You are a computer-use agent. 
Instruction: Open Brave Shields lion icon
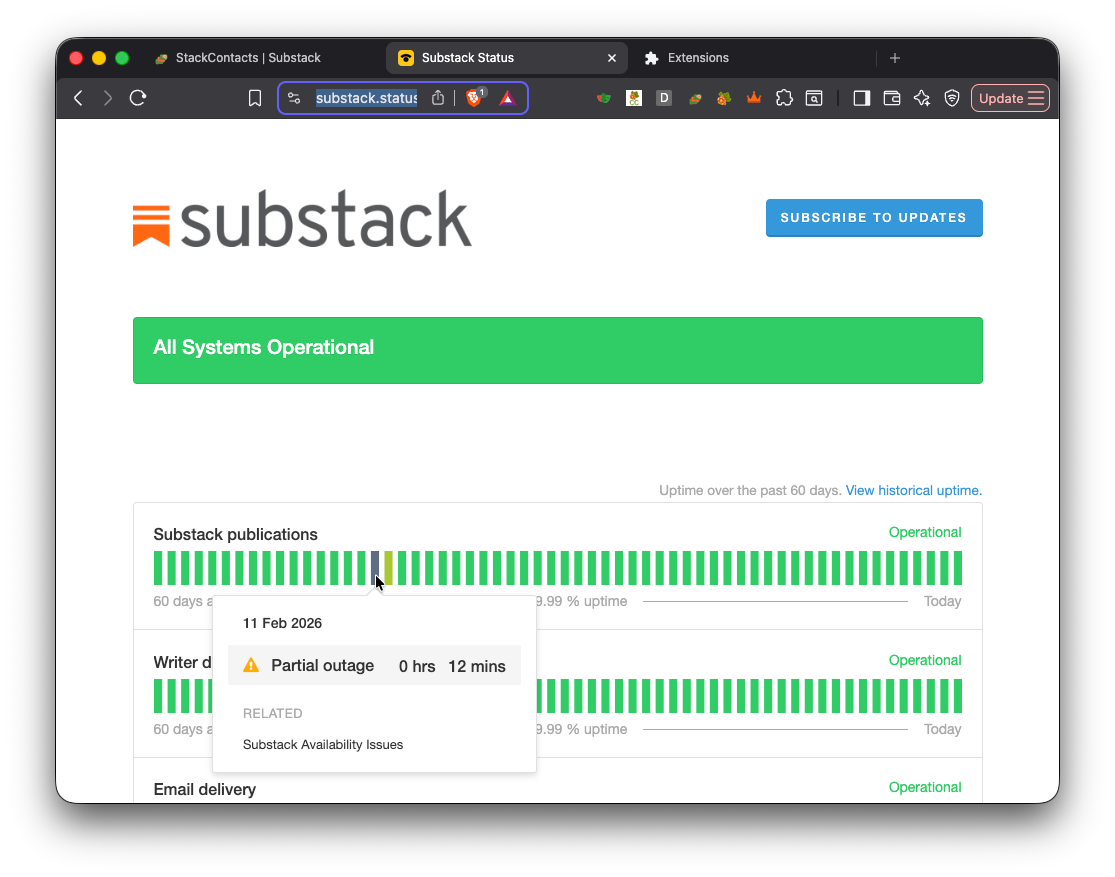click(474, 97)
